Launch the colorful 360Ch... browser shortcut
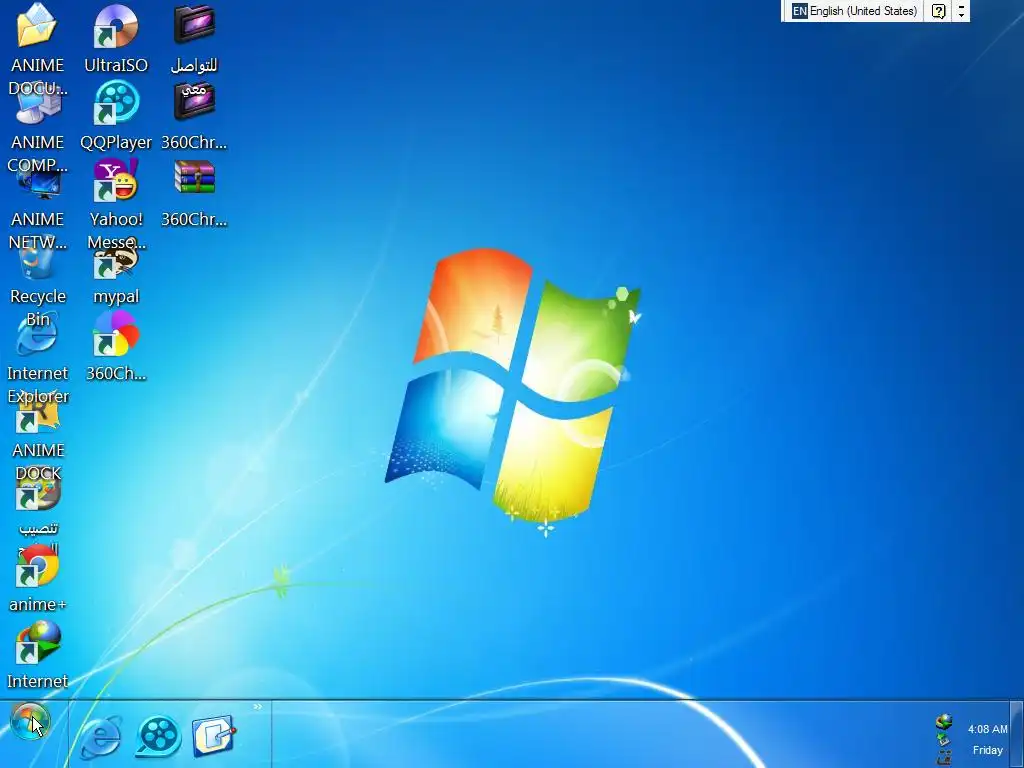Image resolution: width=1024 pixels, height=768 pixels. [116, 334]
